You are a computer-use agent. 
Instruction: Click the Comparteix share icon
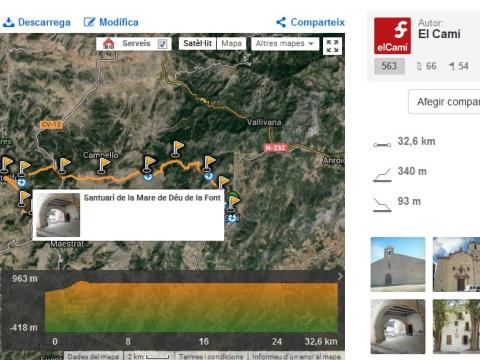click(281, 22)
